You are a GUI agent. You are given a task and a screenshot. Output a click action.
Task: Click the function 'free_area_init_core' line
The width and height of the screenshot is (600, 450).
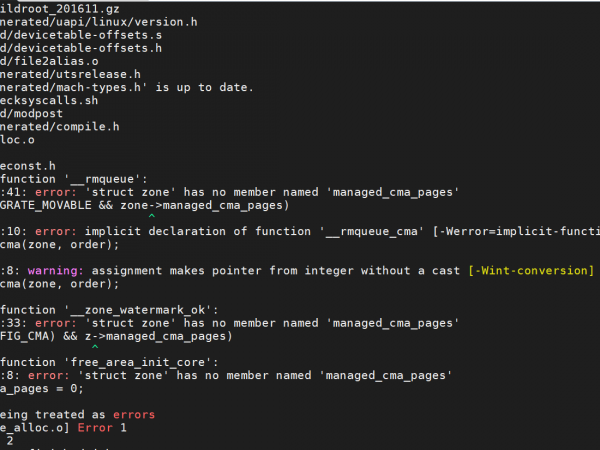pyautogui.click(x=108, y=362)
